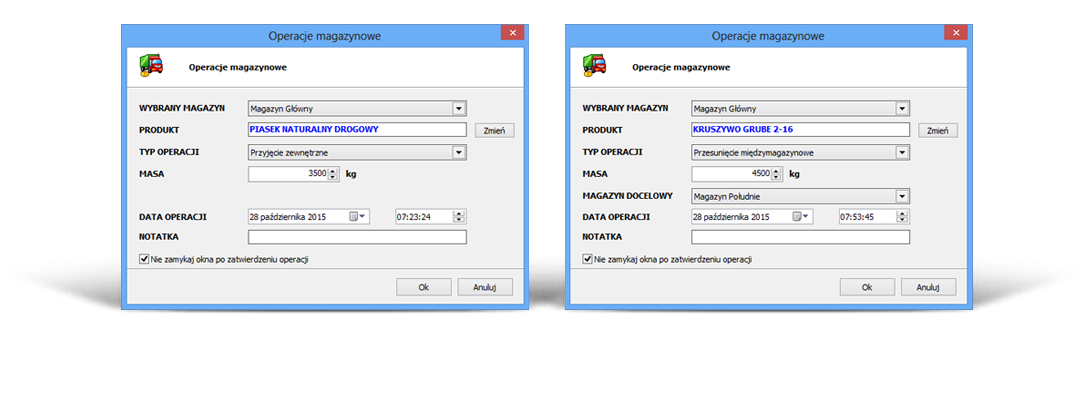
Task: Confirm with Ok in the 3500 kg dialog
Action: point(424,287)
